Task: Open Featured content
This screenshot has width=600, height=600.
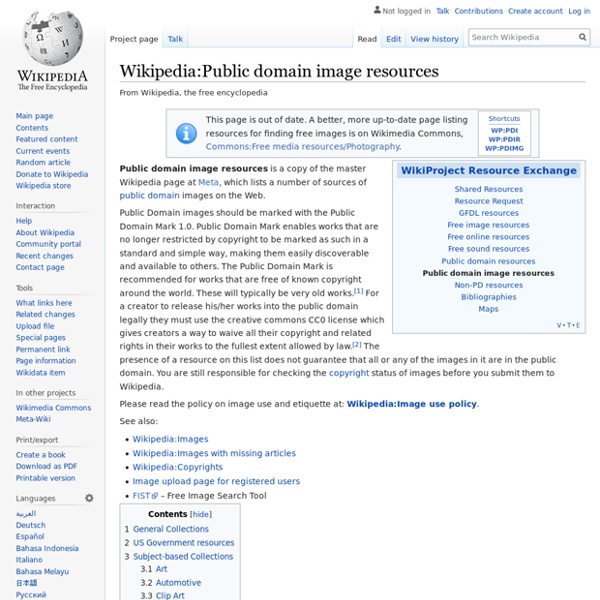Action: [x=47, y=139]
